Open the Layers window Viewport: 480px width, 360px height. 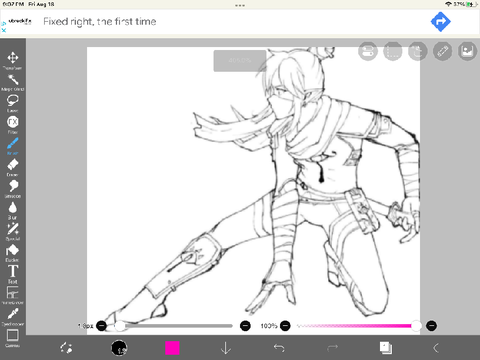click(x=386, y=348)
